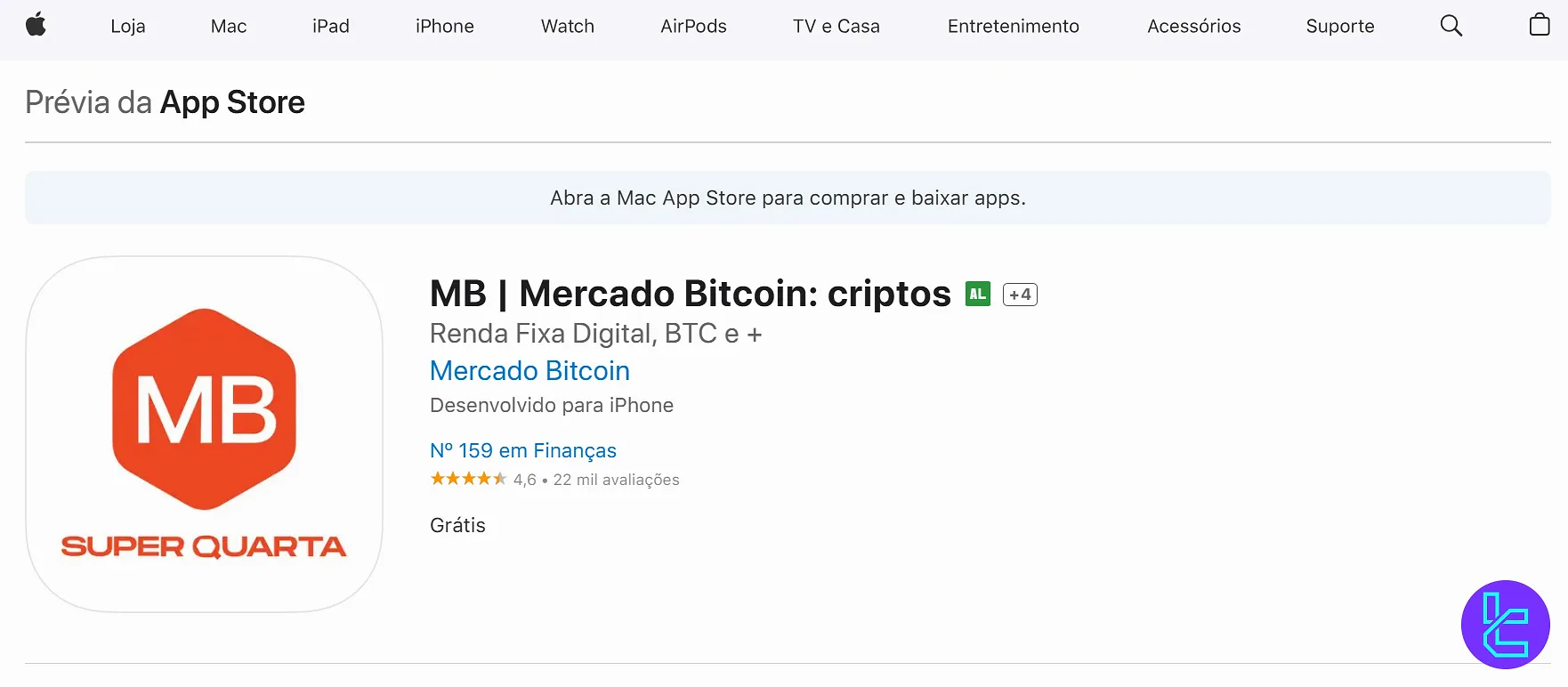Viewport: 1568px width, 687px height.
Task: Click the Nº 159 em Finanças link
Action: tap(523, 450)
